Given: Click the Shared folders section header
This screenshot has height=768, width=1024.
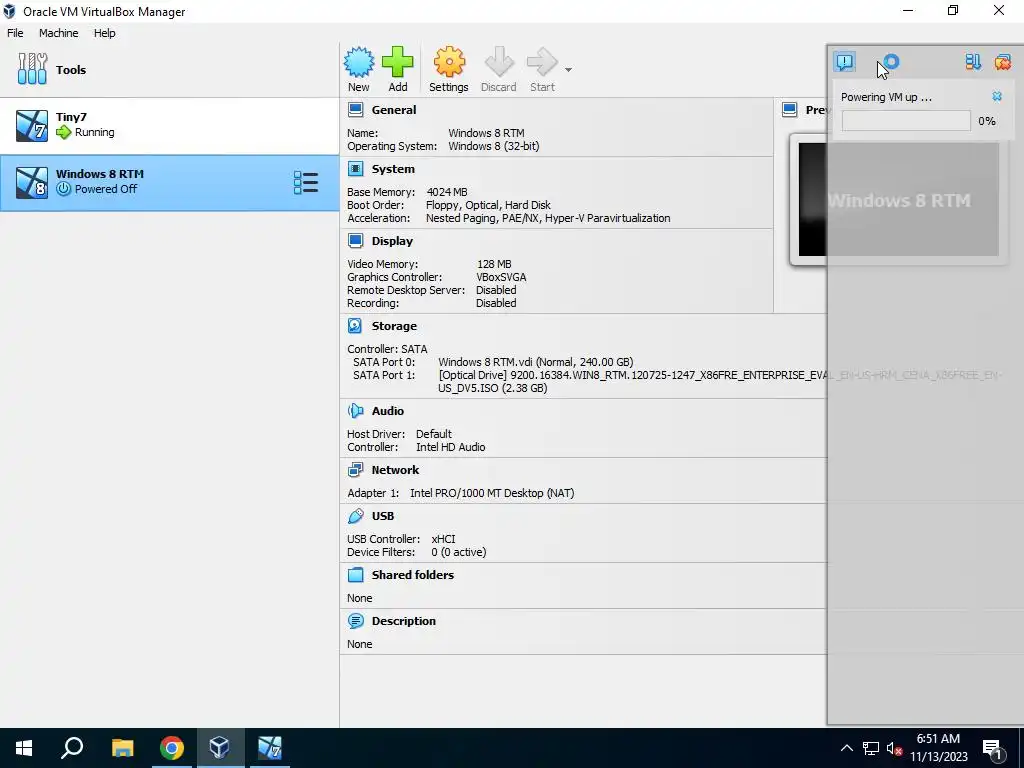Looking at the screenshot, I should 413,575.
